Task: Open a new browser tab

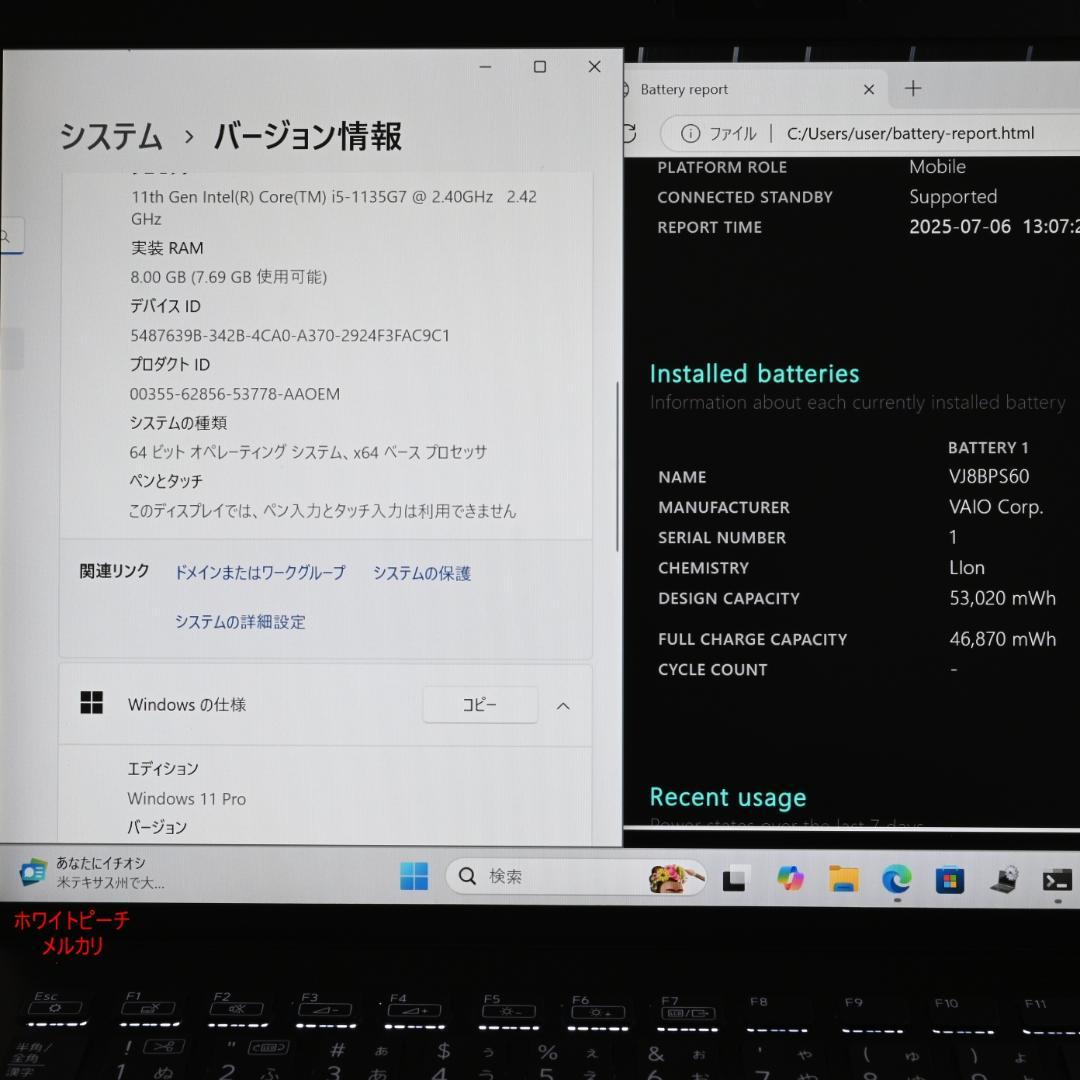Action: [x=912, y=89]
